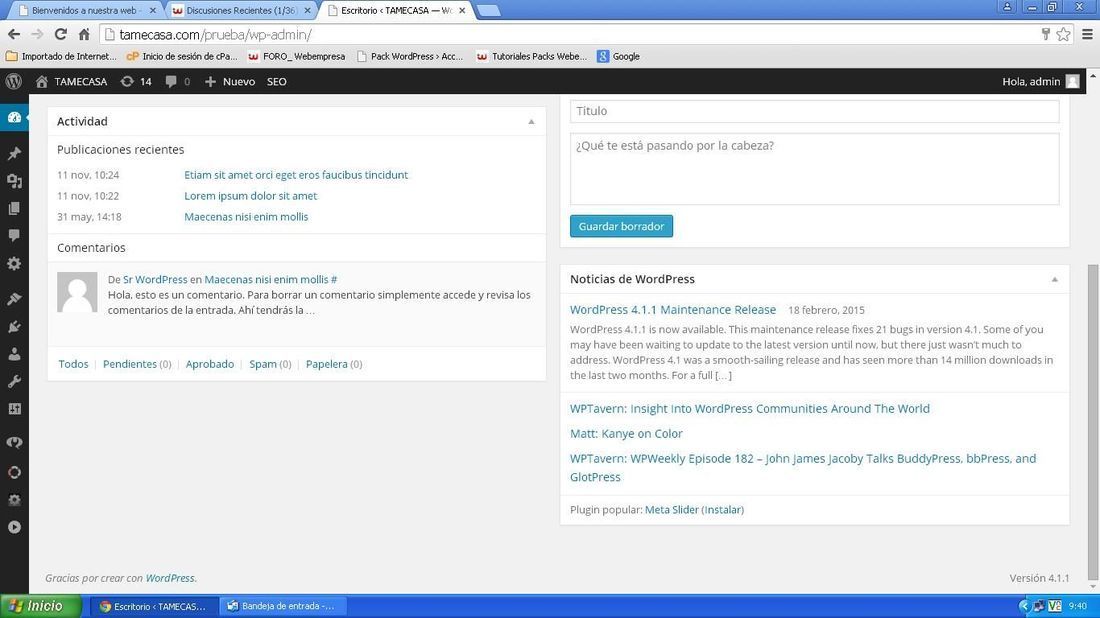Click the network connection tray icon
Screen dimensions: 1100x618
click(x=1039, y=606)
